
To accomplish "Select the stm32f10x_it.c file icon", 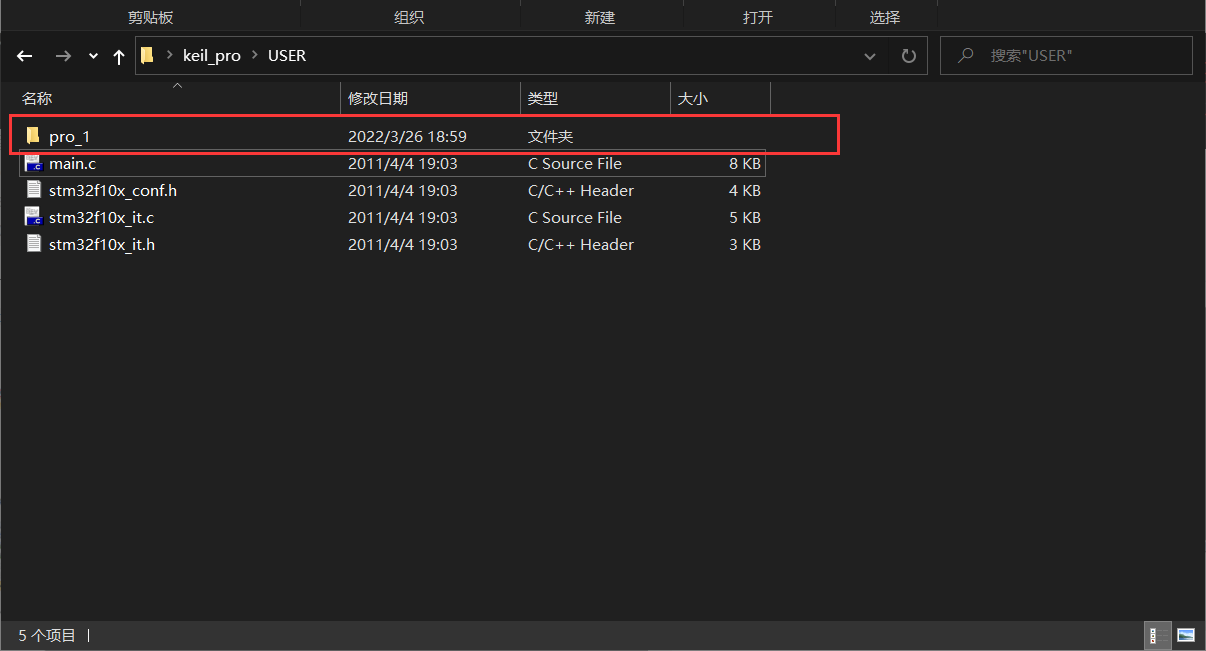I will click(x=33, y=217).
